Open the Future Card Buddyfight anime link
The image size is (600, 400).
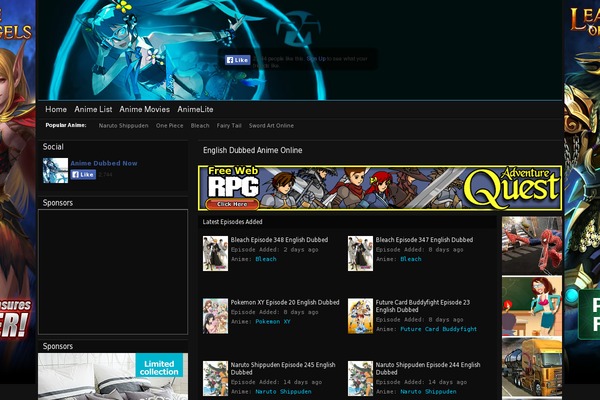[x=439, y=329]
